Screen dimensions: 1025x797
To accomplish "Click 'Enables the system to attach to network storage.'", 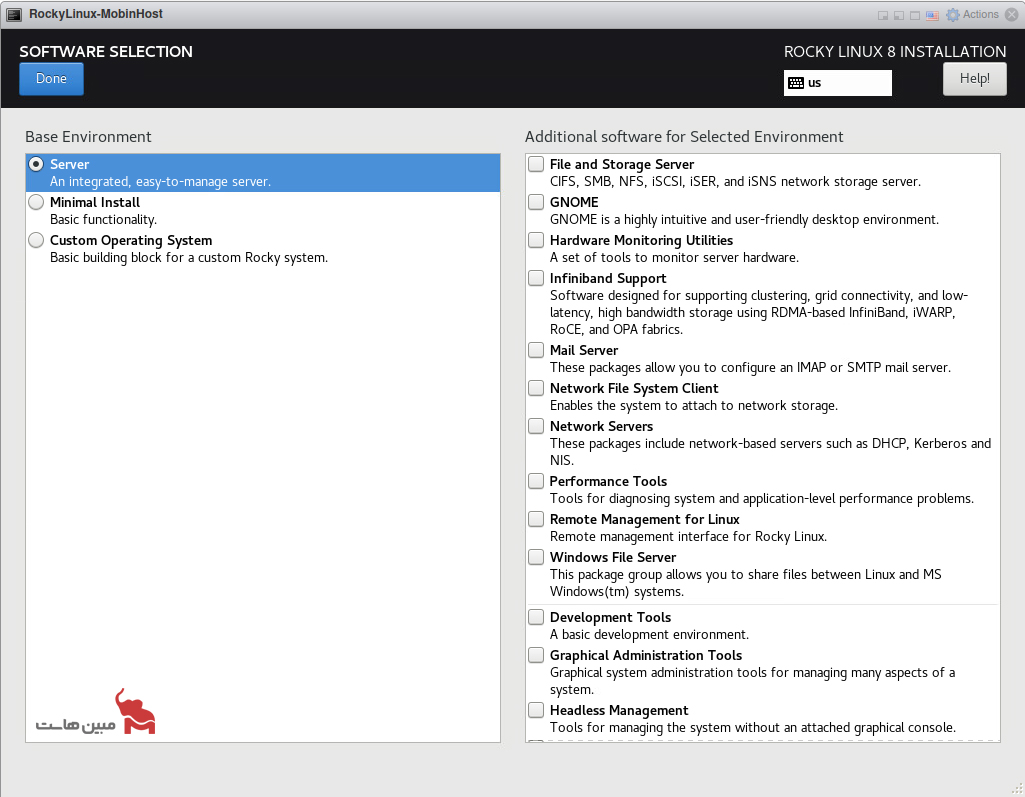I will click(x=694, y=405).
